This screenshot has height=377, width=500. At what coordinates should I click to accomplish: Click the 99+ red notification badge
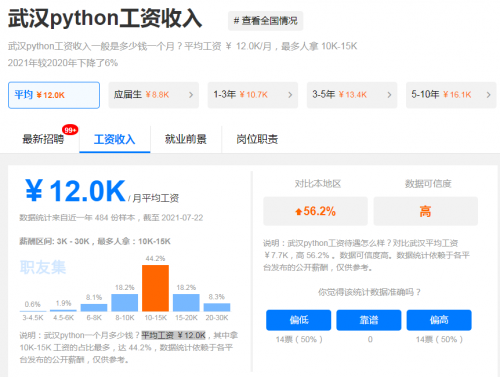pos(70,130)
